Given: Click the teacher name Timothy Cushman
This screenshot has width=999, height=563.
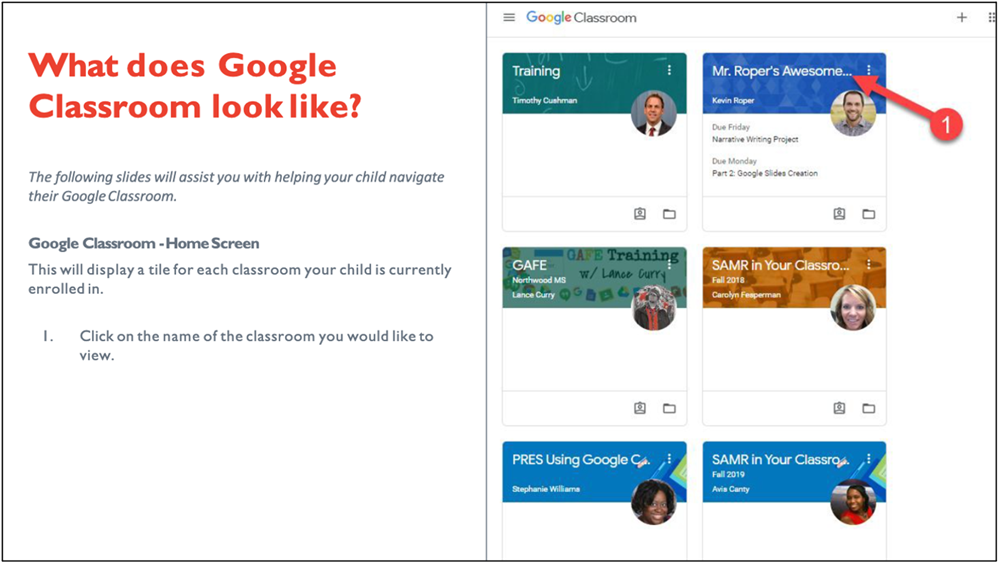Looking at the screenshot, I should (x=545, y=101).
